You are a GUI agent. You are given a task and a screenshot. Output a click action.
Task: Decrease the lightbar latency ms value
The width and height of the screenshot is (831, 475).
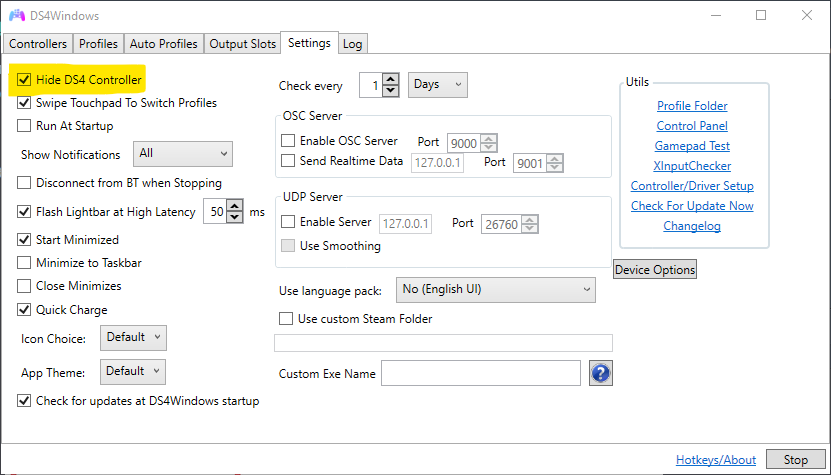pos(235,217)
